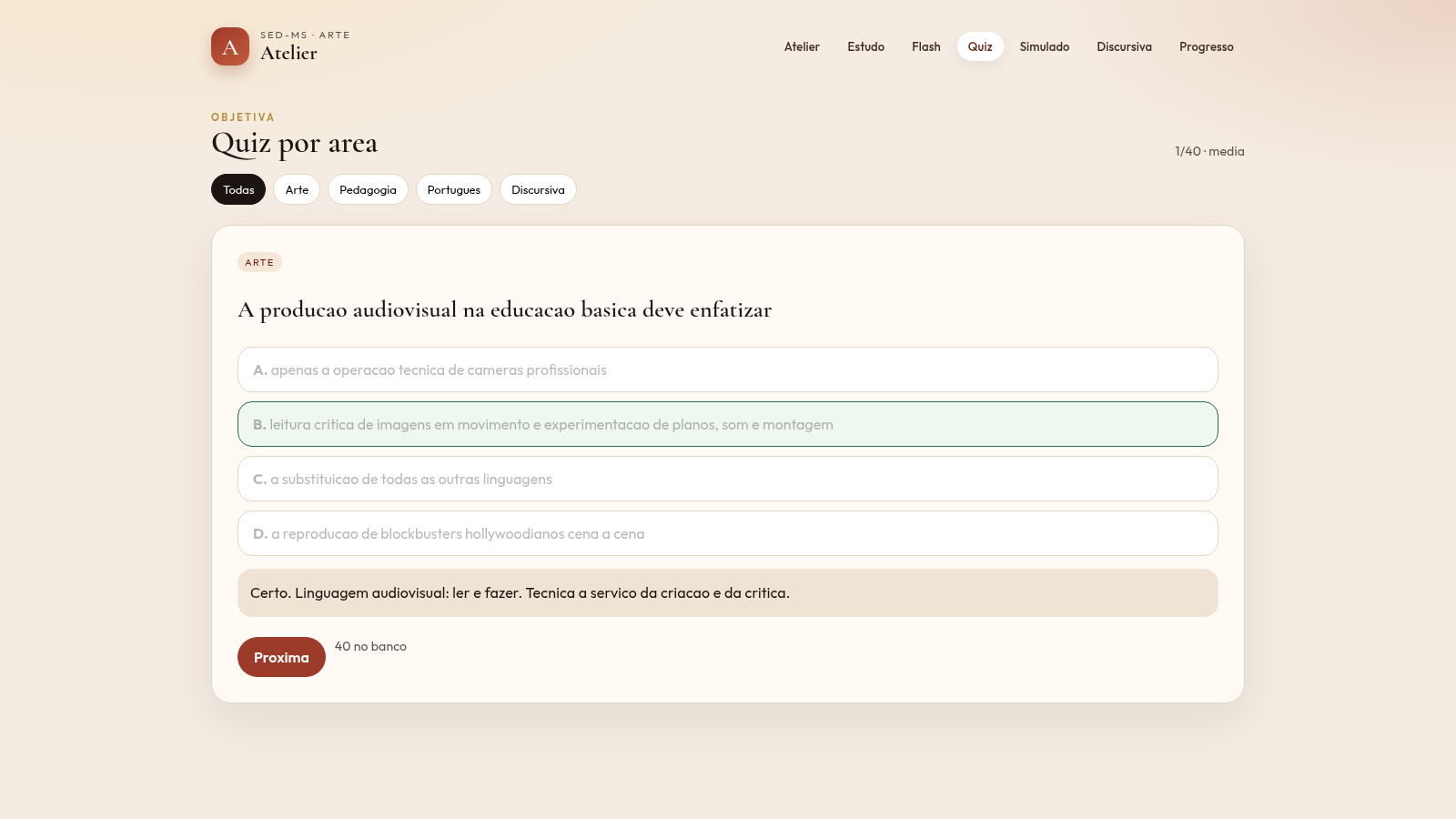Click the OBJETIVA label
The height and width of the screenshot is (819, 1456).
pos(243,117)
